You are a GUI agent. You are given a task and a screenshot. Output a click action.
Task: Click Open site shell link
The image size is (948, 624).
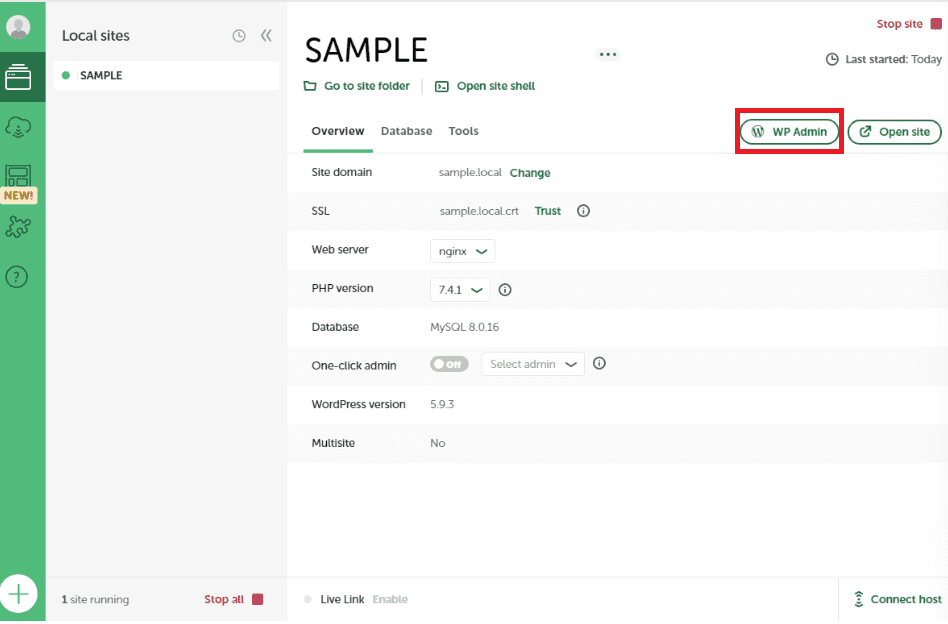pyautogui.click(x=496, y=86)
